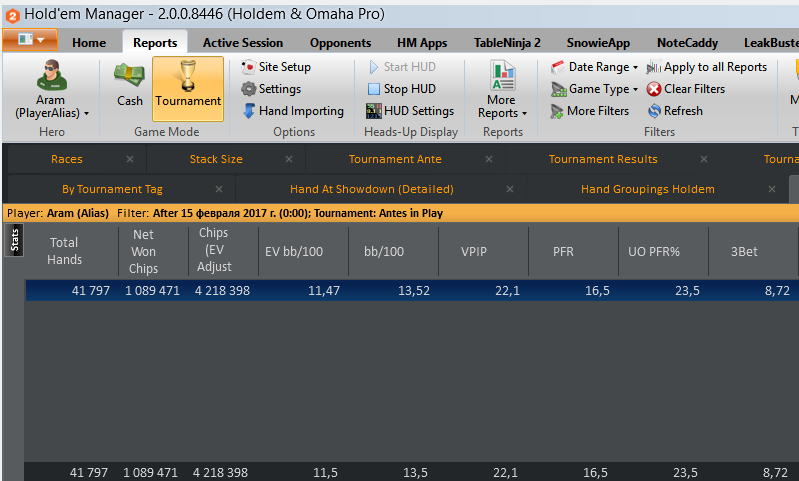The width and height of the screenshot is (799, 481).
Task: Select Cash game mode
Action: pyautogui.click(x=129, y=85)
